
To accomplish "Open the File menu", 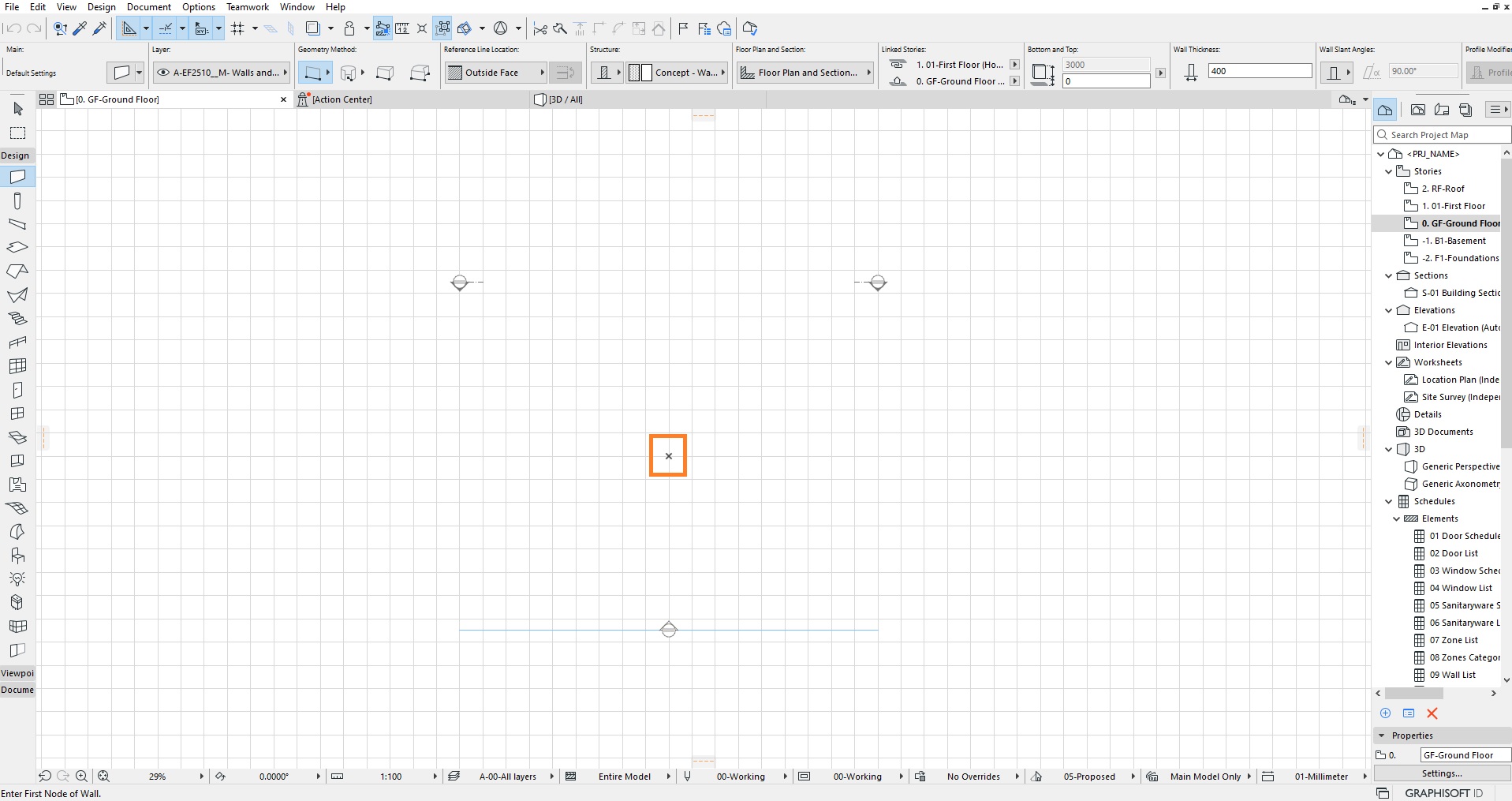I will click(12, 6).
